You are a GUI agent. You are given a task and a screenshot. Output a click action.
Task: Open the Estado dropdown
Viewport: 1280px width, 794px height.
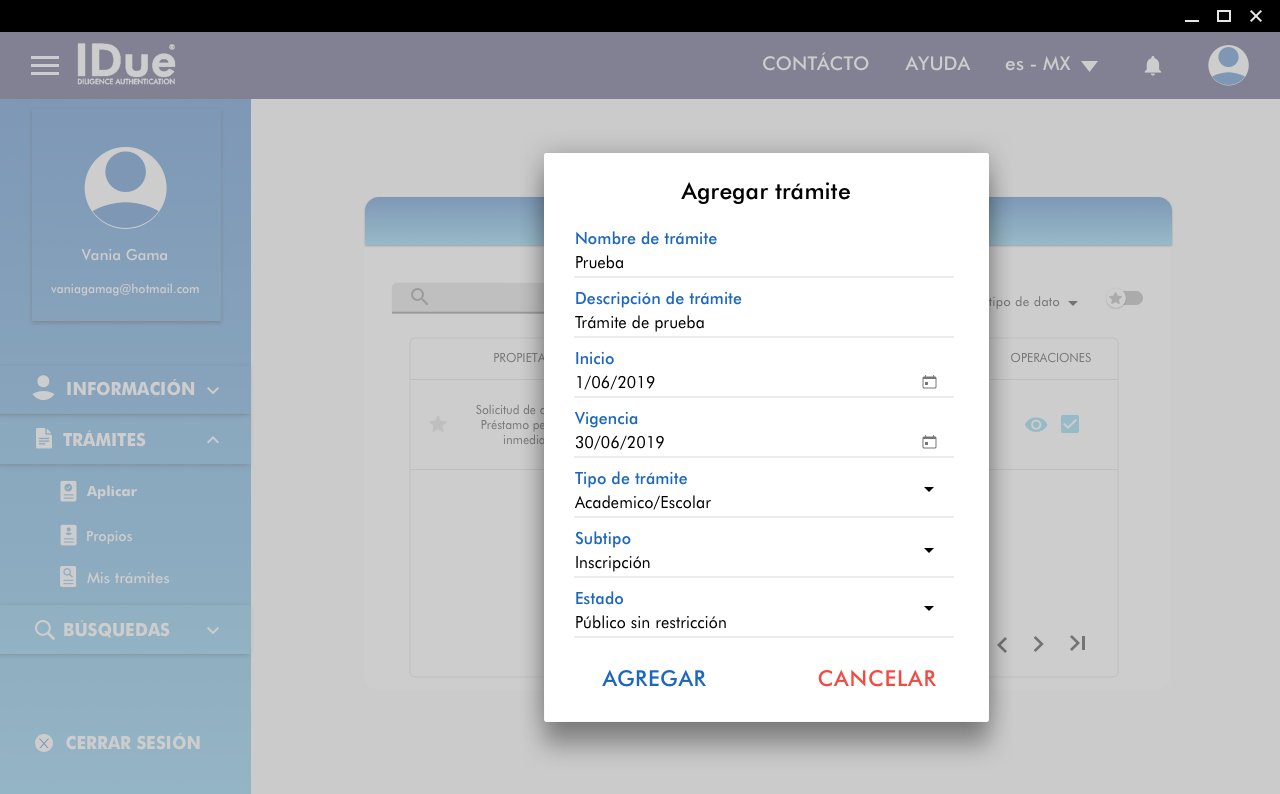pyautogui.click(x=928, y=609)
